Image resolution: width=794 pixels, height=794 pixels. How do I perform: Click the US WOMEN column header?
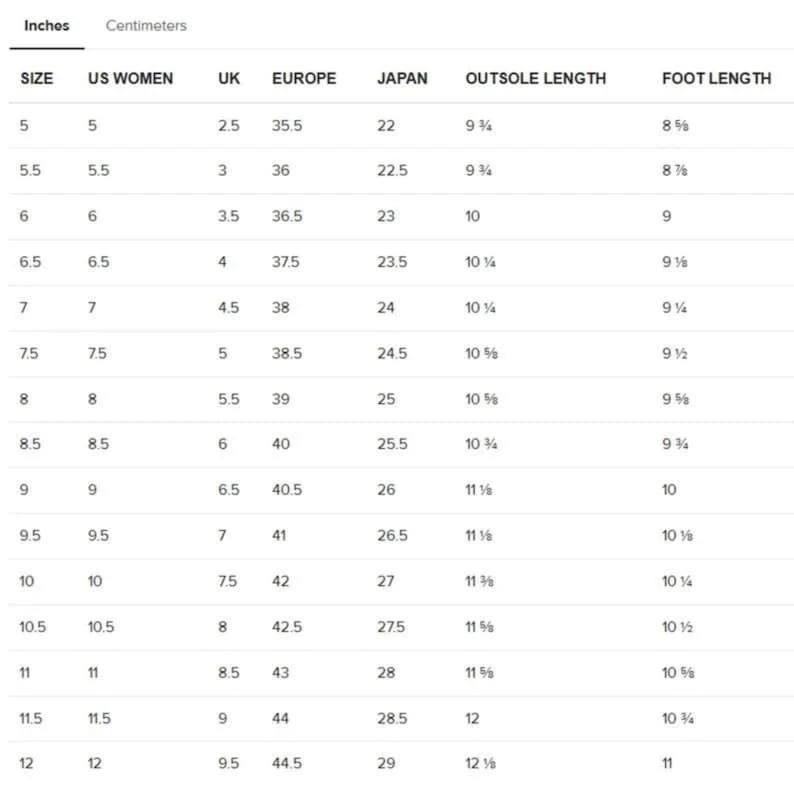[x=131, y=78]
